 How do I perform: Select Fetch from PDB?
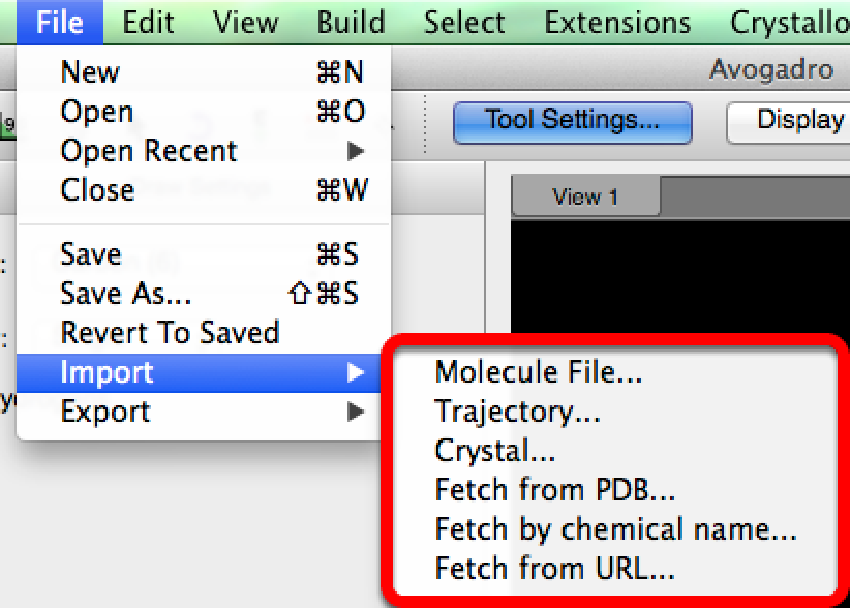click(x=555, y=490)
